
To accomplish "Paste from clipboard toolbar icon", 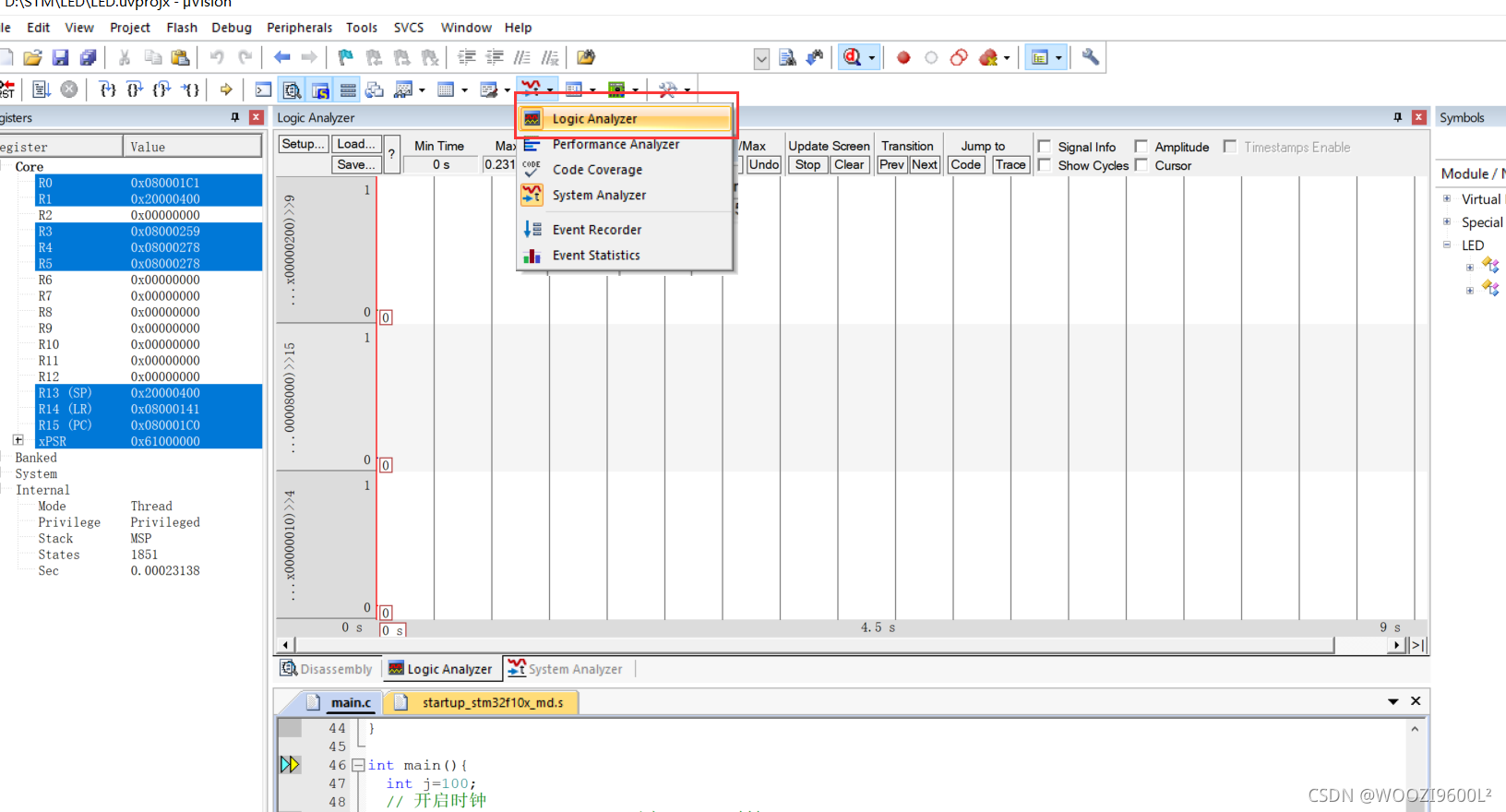I will pos(181,57).
